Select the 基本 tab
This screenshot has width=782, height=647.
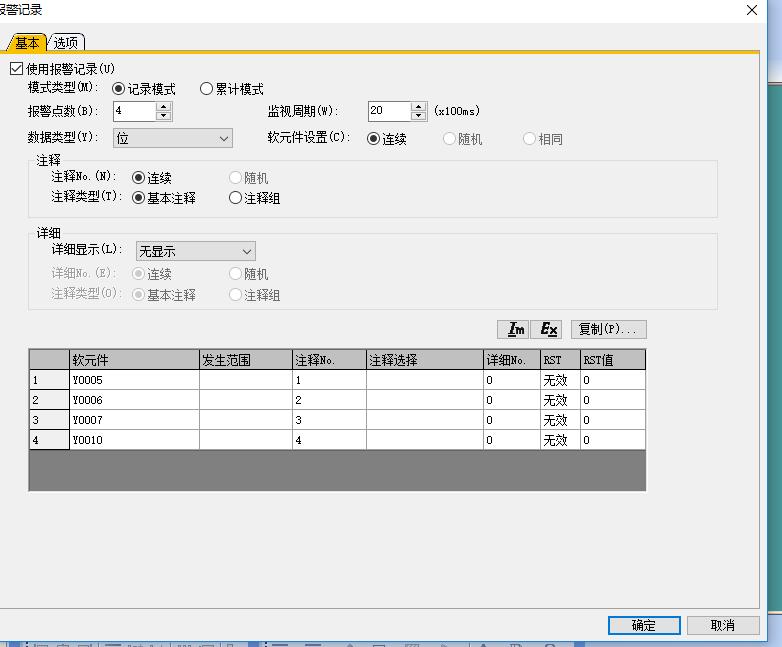27,43
